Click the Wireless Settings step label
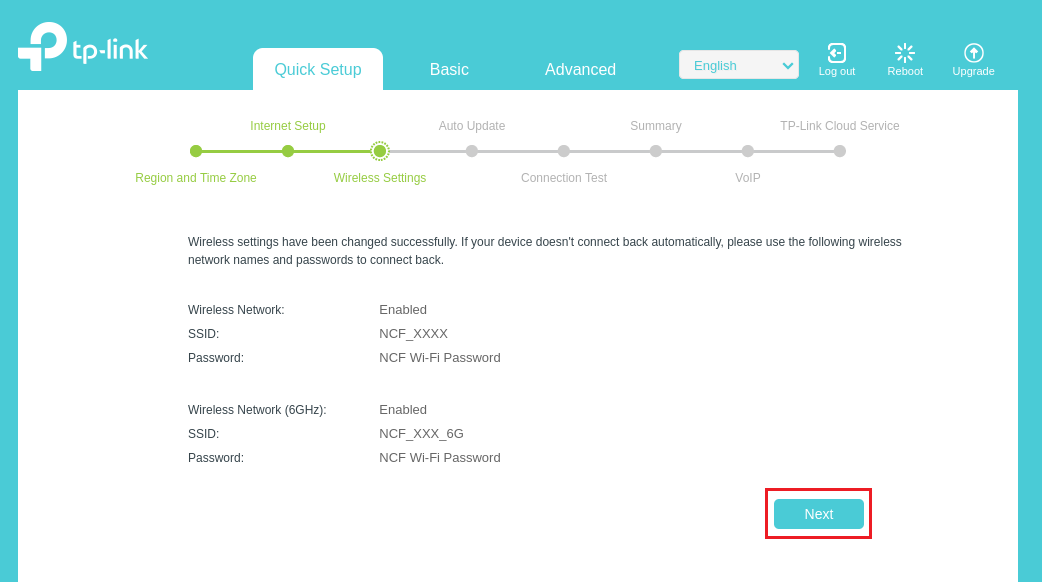 click(x=380, y=178)
